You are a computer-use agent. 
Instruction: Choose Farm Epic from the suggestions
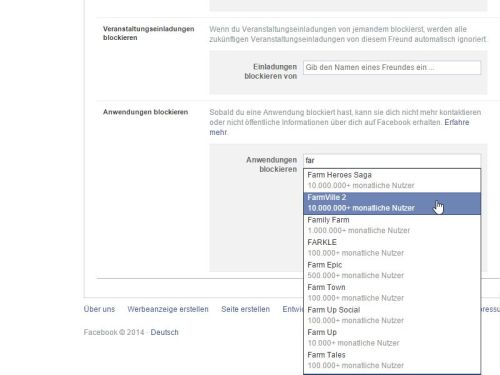[392, 270]
